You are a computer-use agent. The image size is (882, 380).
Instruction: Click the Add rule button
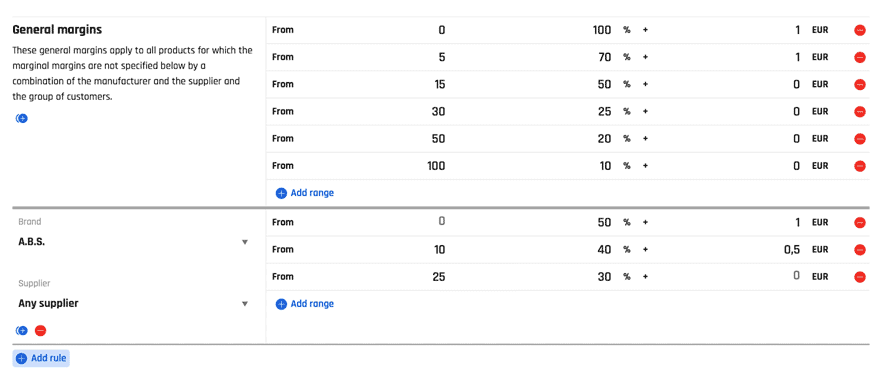click(x=41, y=358)
